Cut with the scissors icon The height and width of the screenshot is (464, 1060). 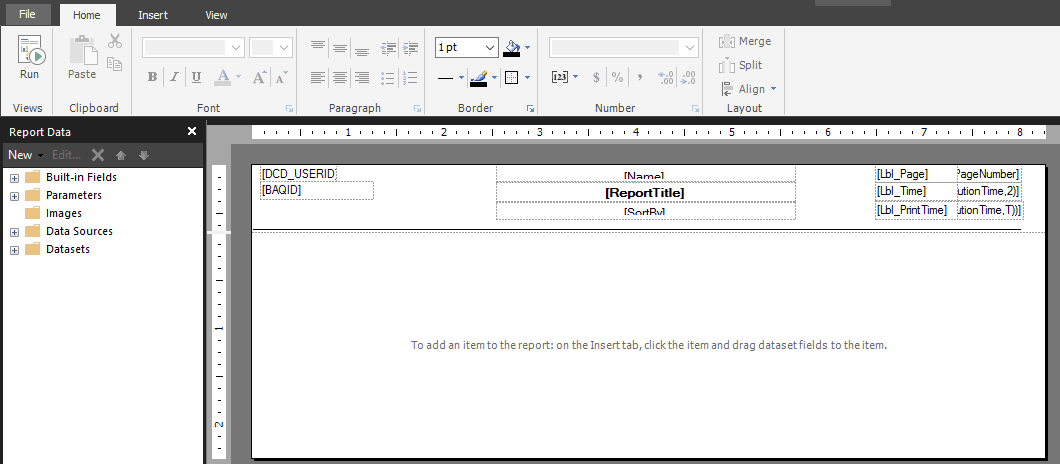[x=115, y=41]
